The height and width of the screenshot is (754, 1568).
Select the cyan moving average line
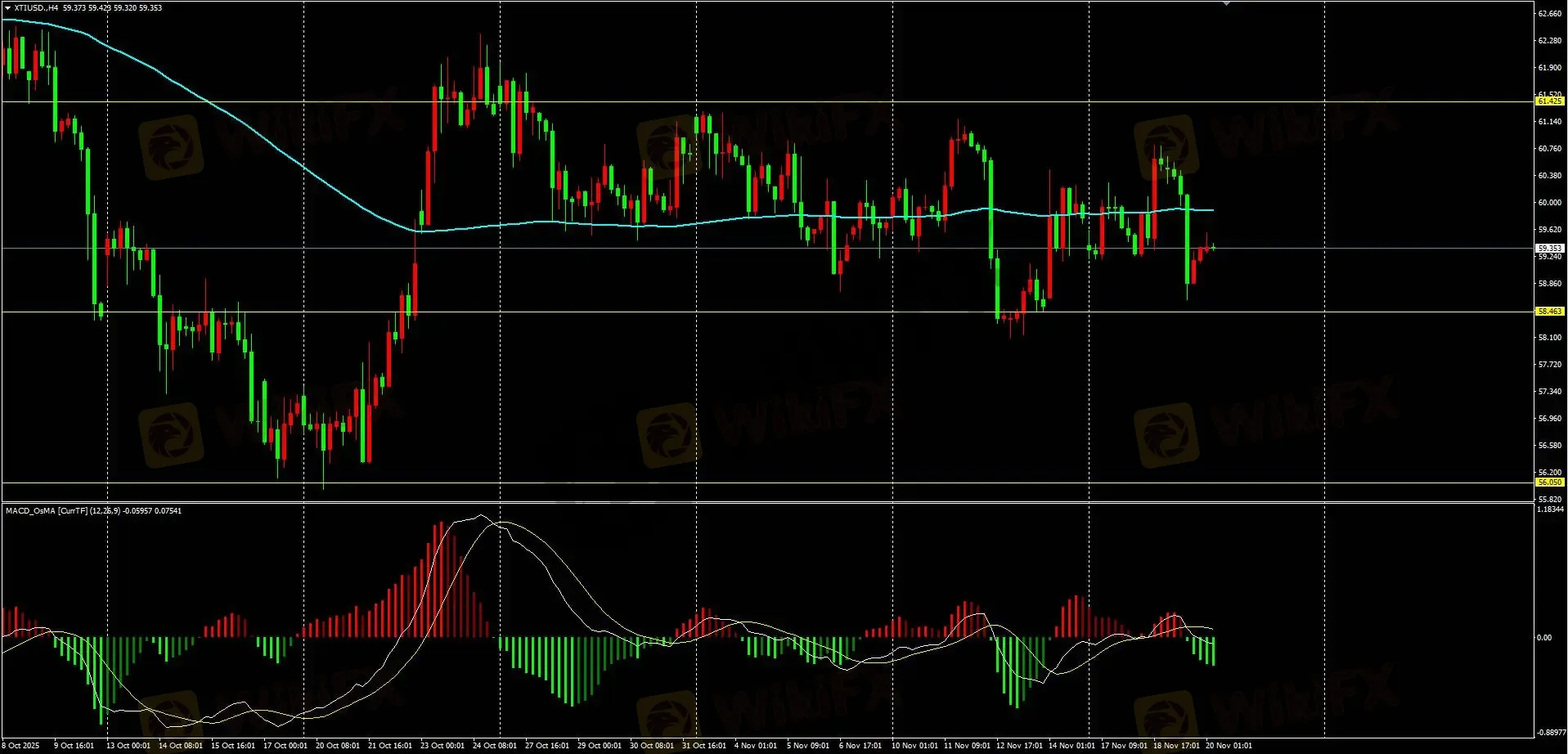245,123
